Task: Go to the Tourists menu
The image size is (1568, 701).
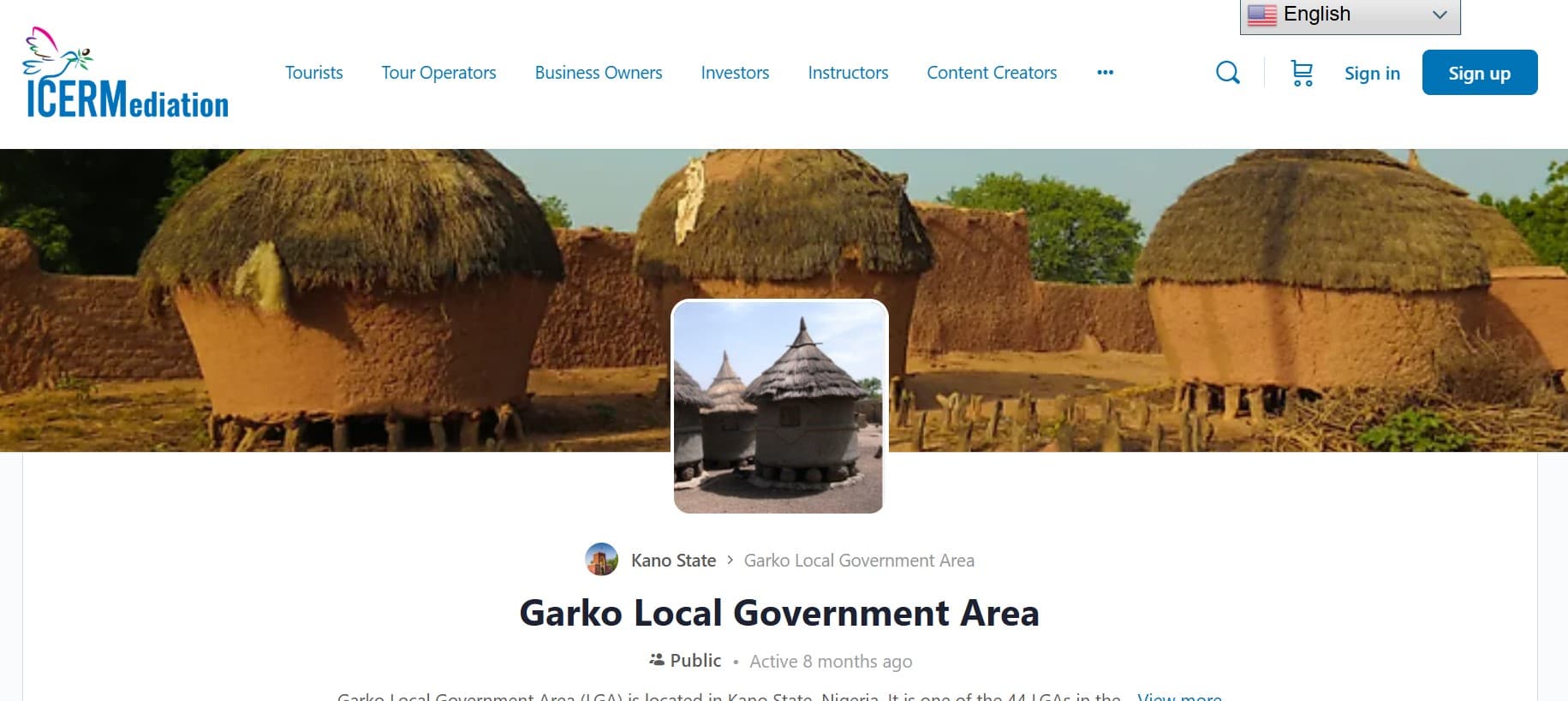Action: coord(314,73)
